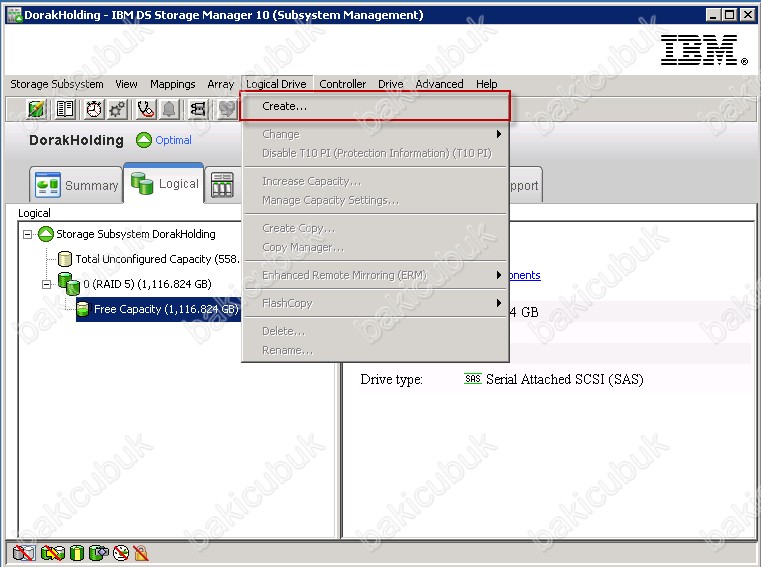Open the View menu

[126, 84]
